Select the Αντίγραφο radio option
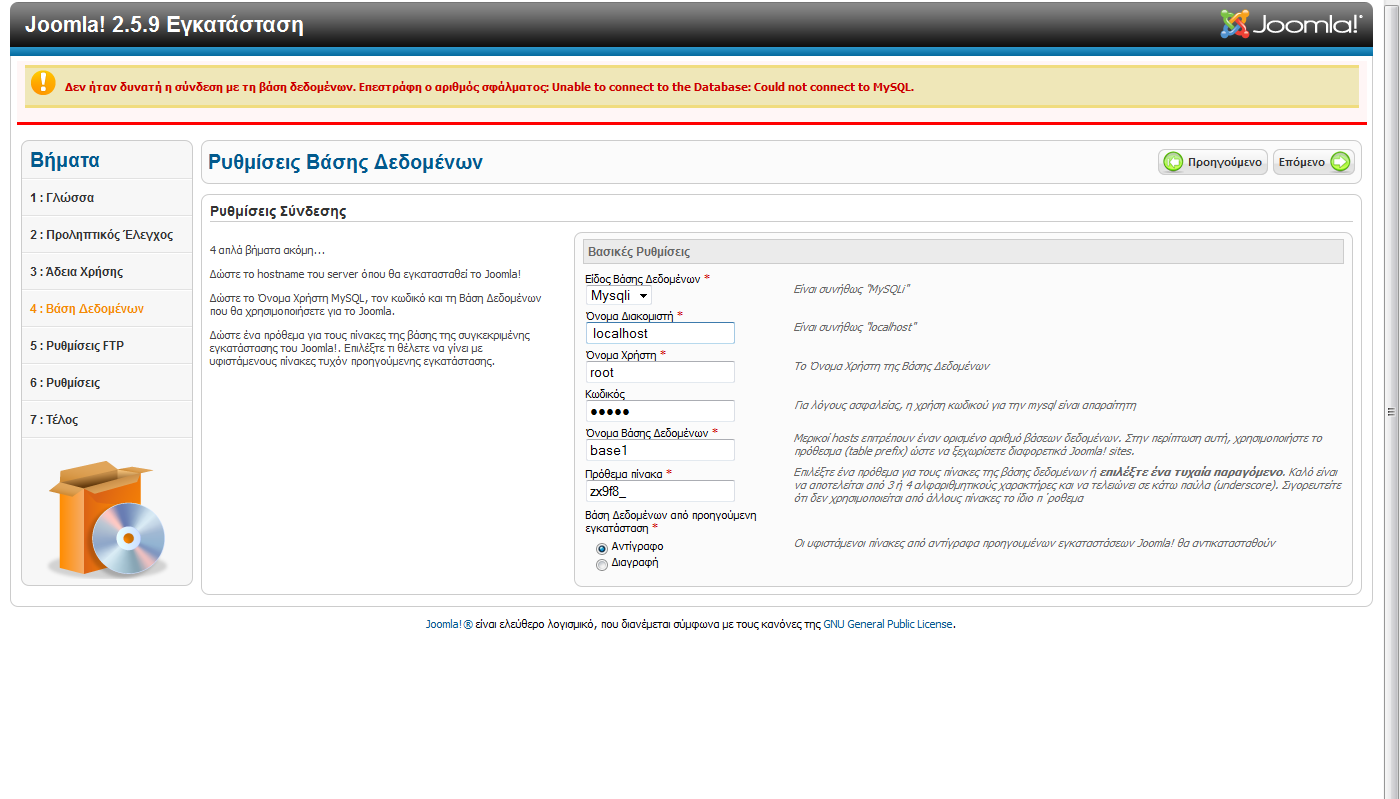The height and width of the screenshot is (799, 1400). tap(602, 548)
